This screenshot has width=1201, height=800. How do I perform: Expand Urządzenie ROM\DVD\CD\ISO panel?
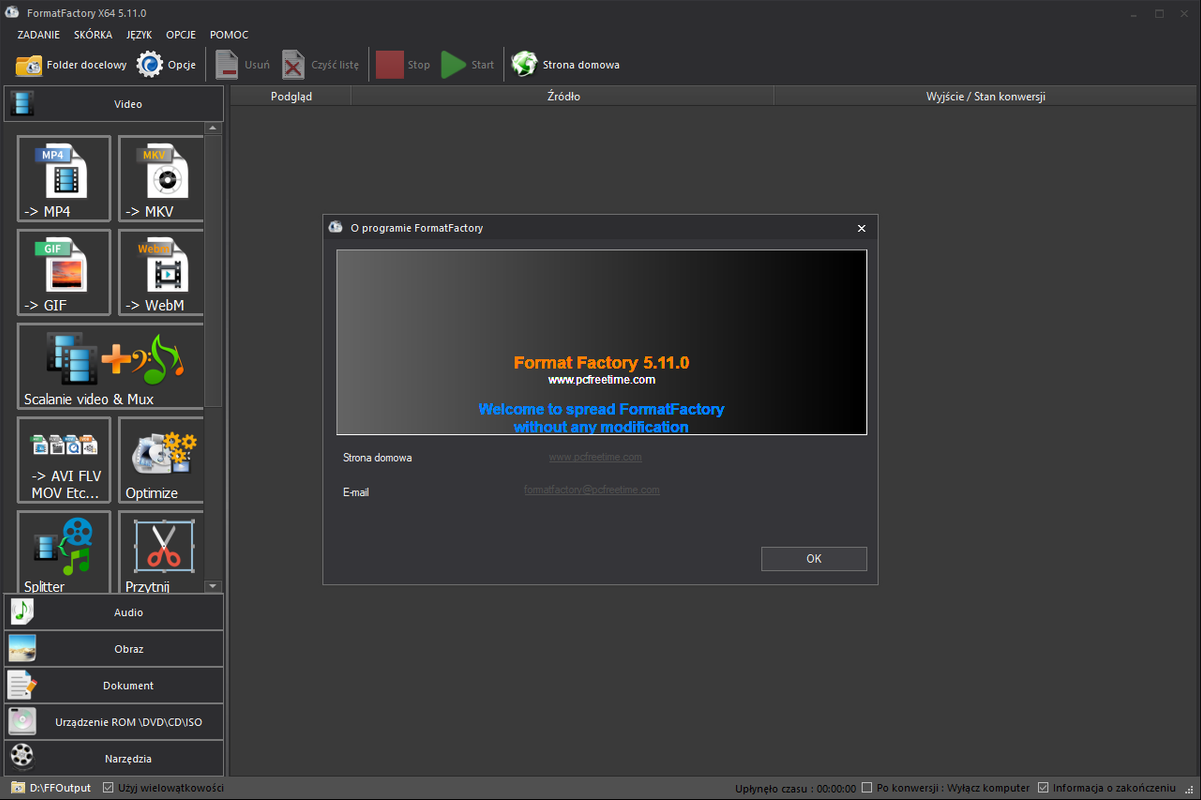pos(114,722)
